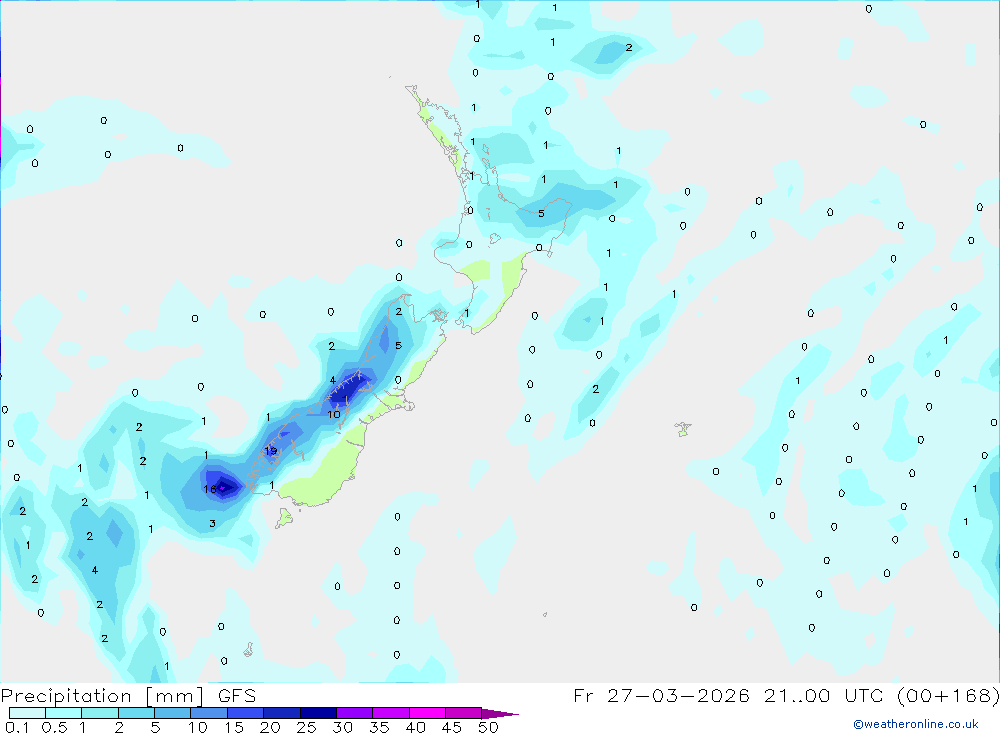The height and width of the screenshot is (733, 1000).
Task: Click the legend label "45"
Action: tap(452, 727)
